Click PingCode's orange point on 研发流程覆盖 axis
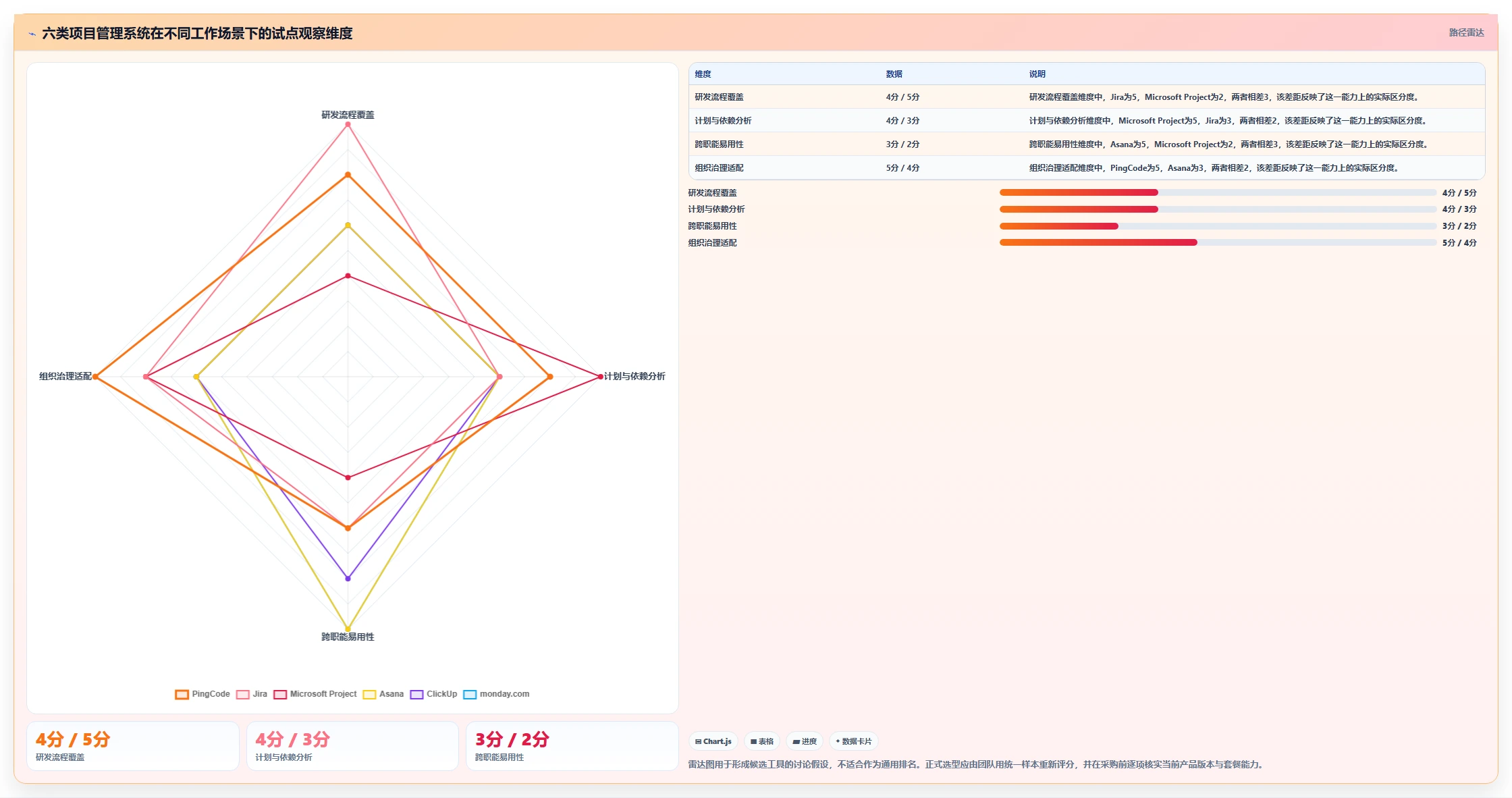 348,175
